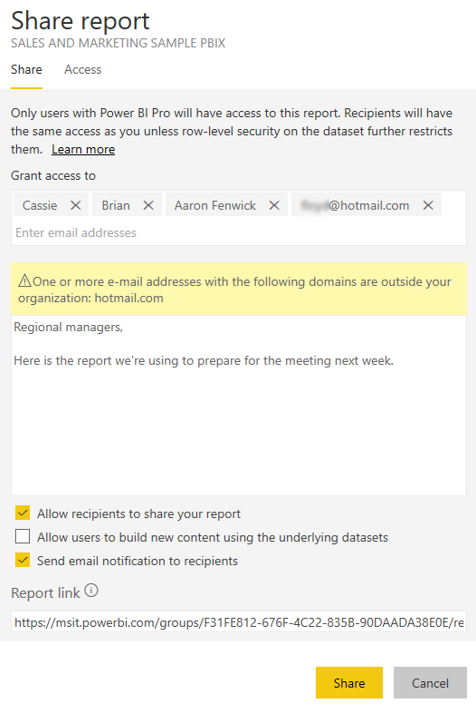Remove the hotmail.com address chip
476x705 pixels.
coord(428,205)
